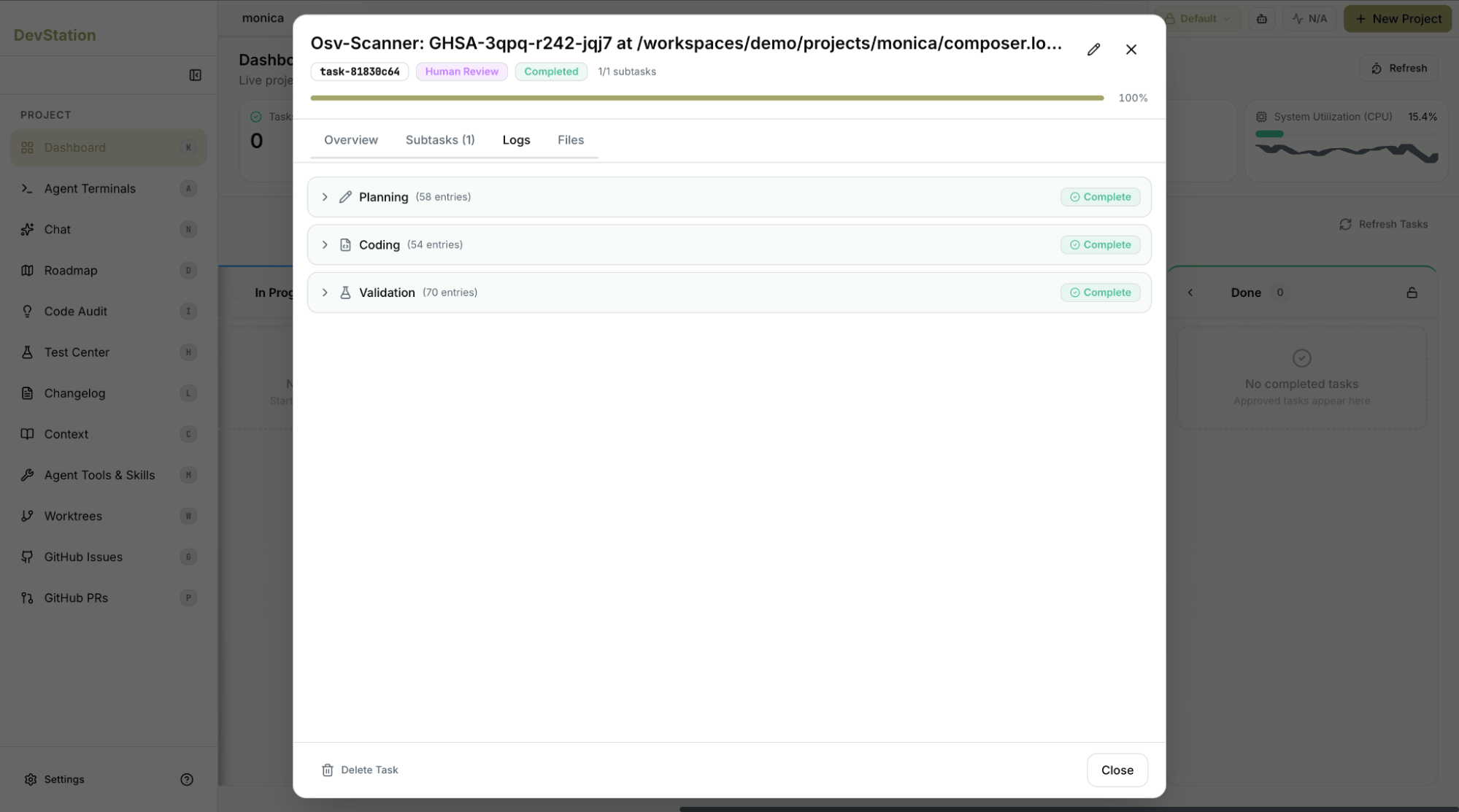Viewport: 1459px width, 812px height.
Task: Click the Completed status badge
Action: [x=551, y=71]
